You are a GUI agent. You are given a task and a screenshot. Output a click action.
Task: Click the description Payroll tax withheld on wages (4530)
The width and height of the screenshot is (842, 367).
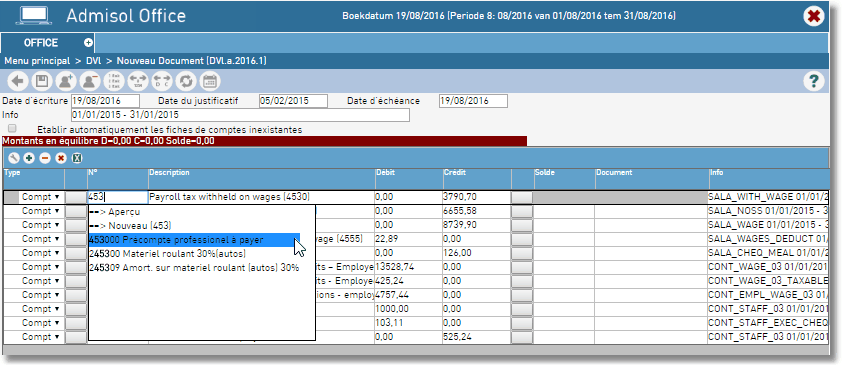click(x=262, y=197)
